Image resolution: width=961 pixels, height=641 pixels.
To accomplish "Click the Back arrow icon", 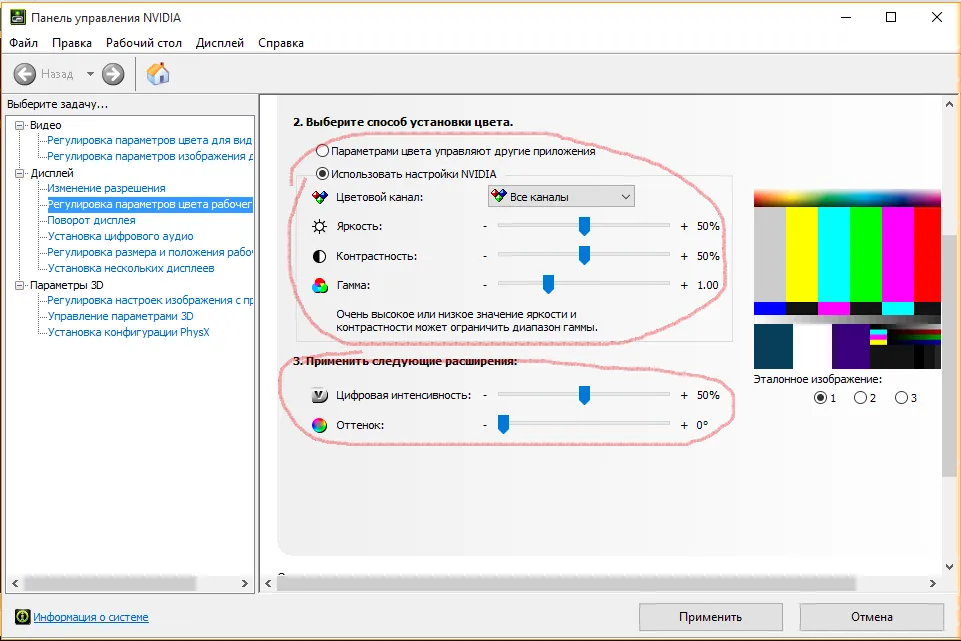I will pyautogui.click(x=25, y=74).
